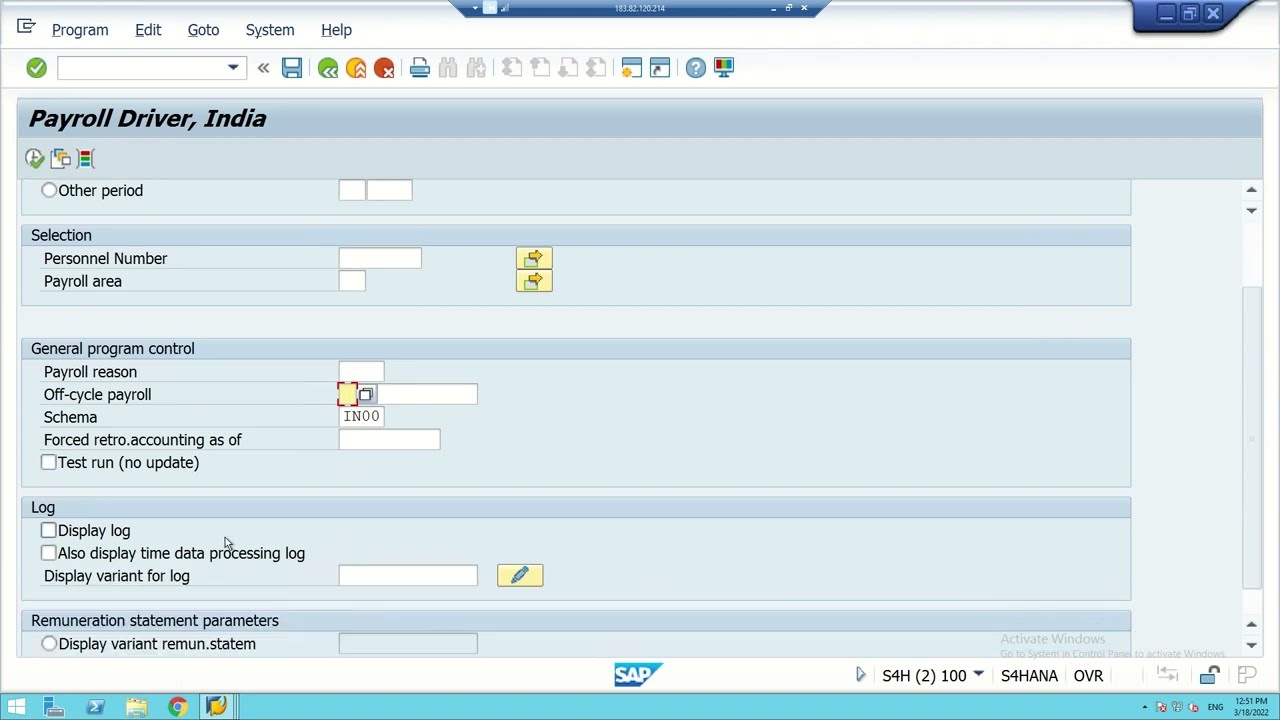Save using the floppy disk icon

(292, 67)
